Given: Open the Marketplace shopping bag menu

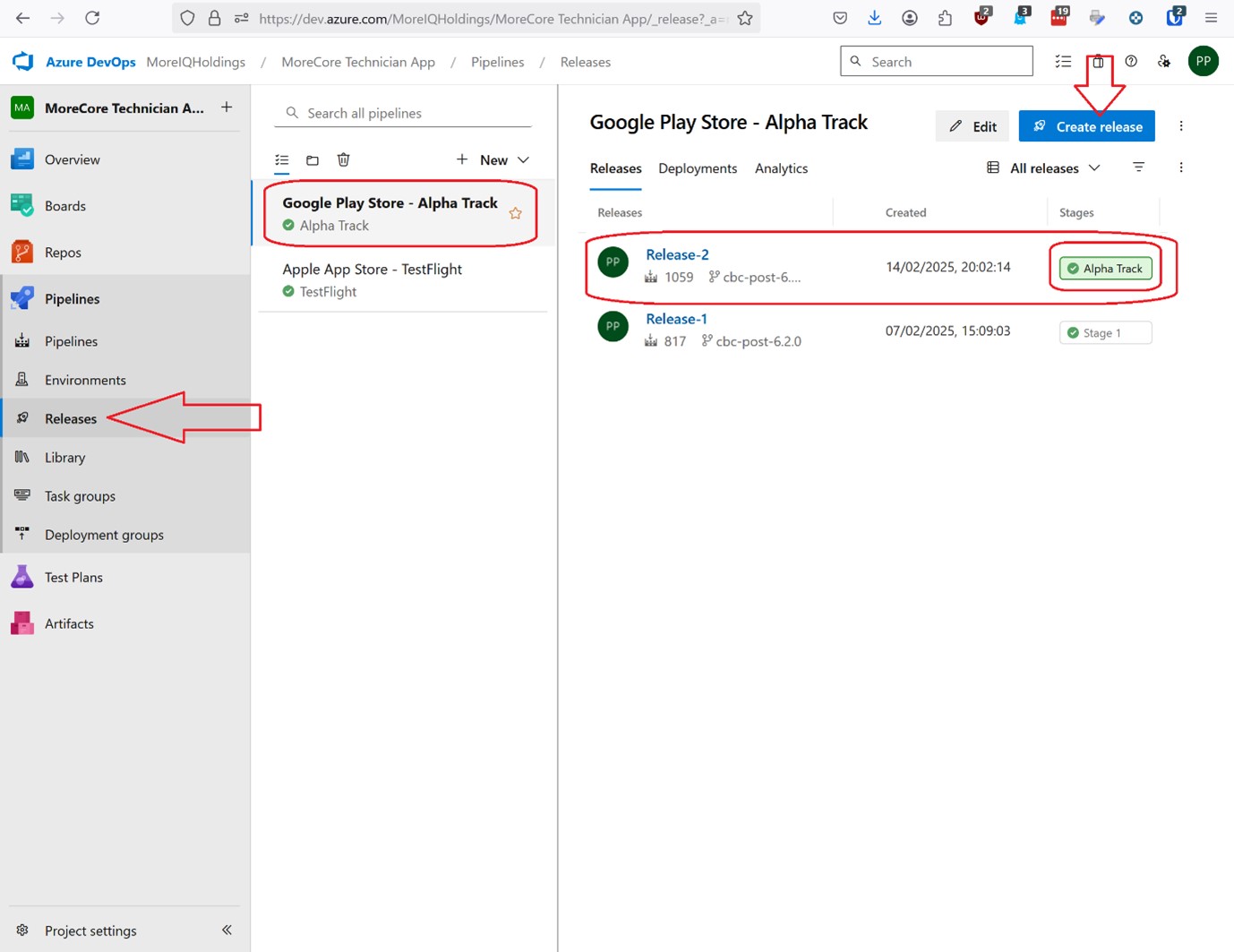Looking at the screenshot, I should click(x=1098, y=61).
